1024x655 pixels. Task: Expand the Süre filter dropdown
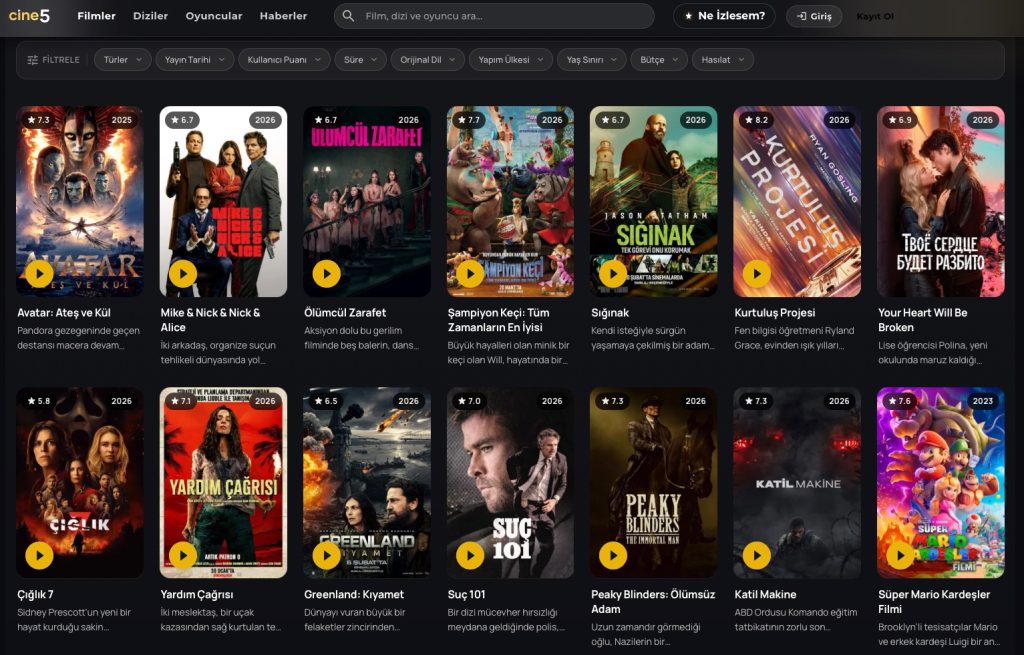click(x=360, y=59)
